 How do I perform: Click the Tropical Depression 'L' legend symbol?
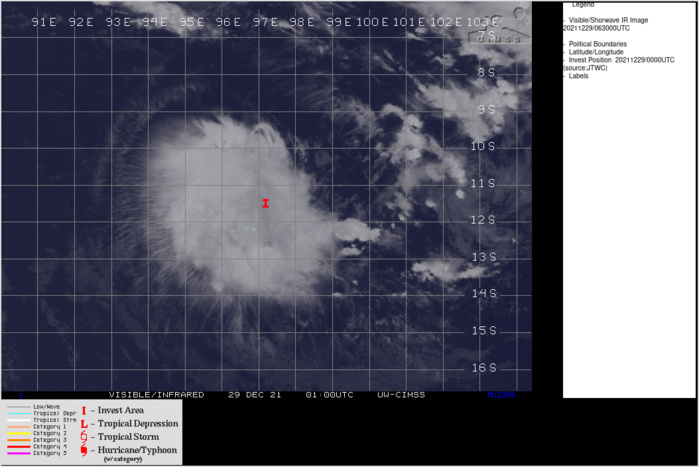[84, 424]
